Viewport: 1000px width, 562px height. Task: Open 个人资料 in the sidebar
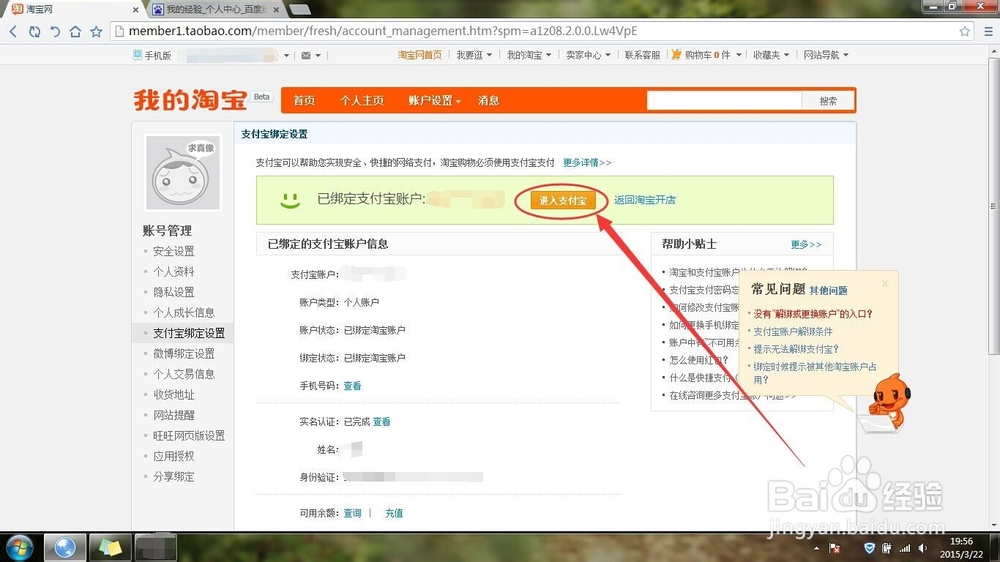point(173,272)
